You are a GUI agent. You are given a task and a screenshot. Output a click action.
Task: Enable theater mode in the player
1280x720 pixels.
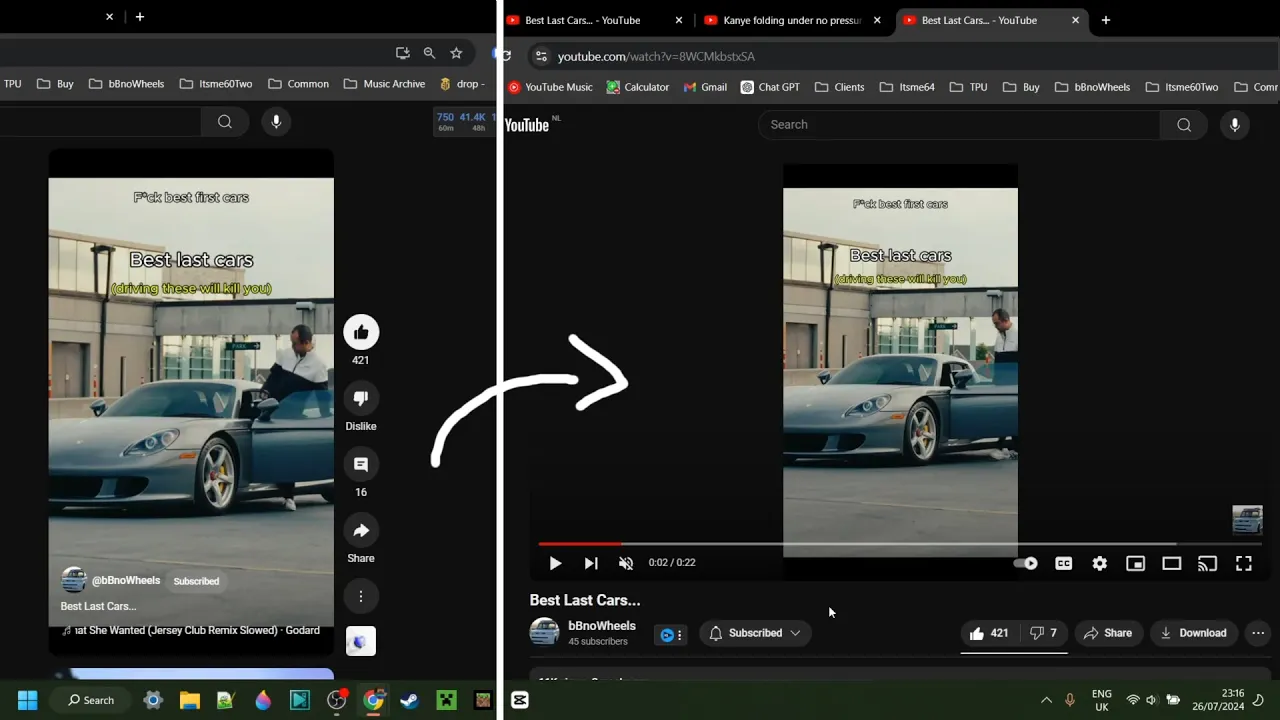1172,563
